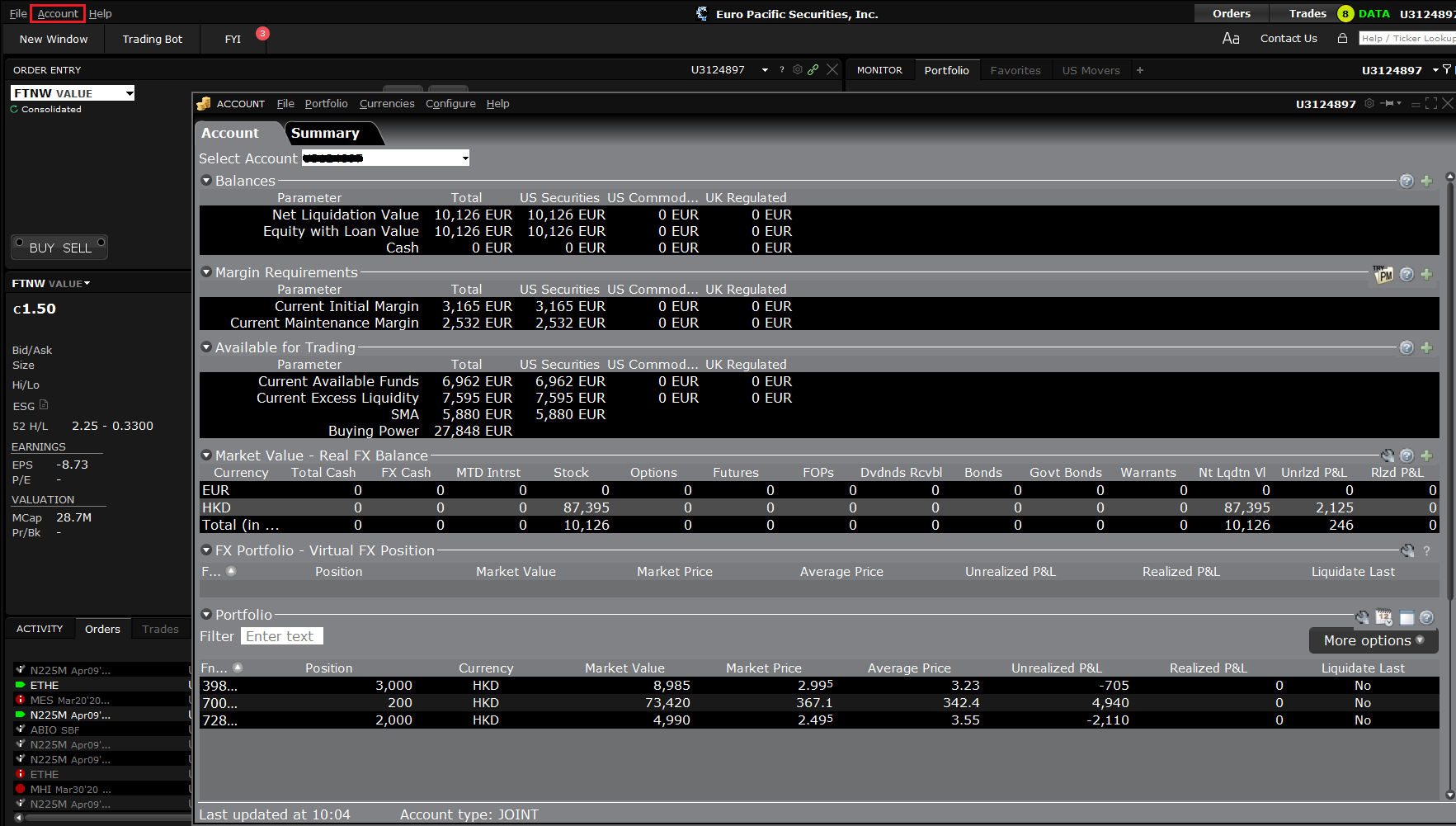Viewport: 1456px width, 826px height.
Task: Open help for Market Value section
Action: [1407, 455]
